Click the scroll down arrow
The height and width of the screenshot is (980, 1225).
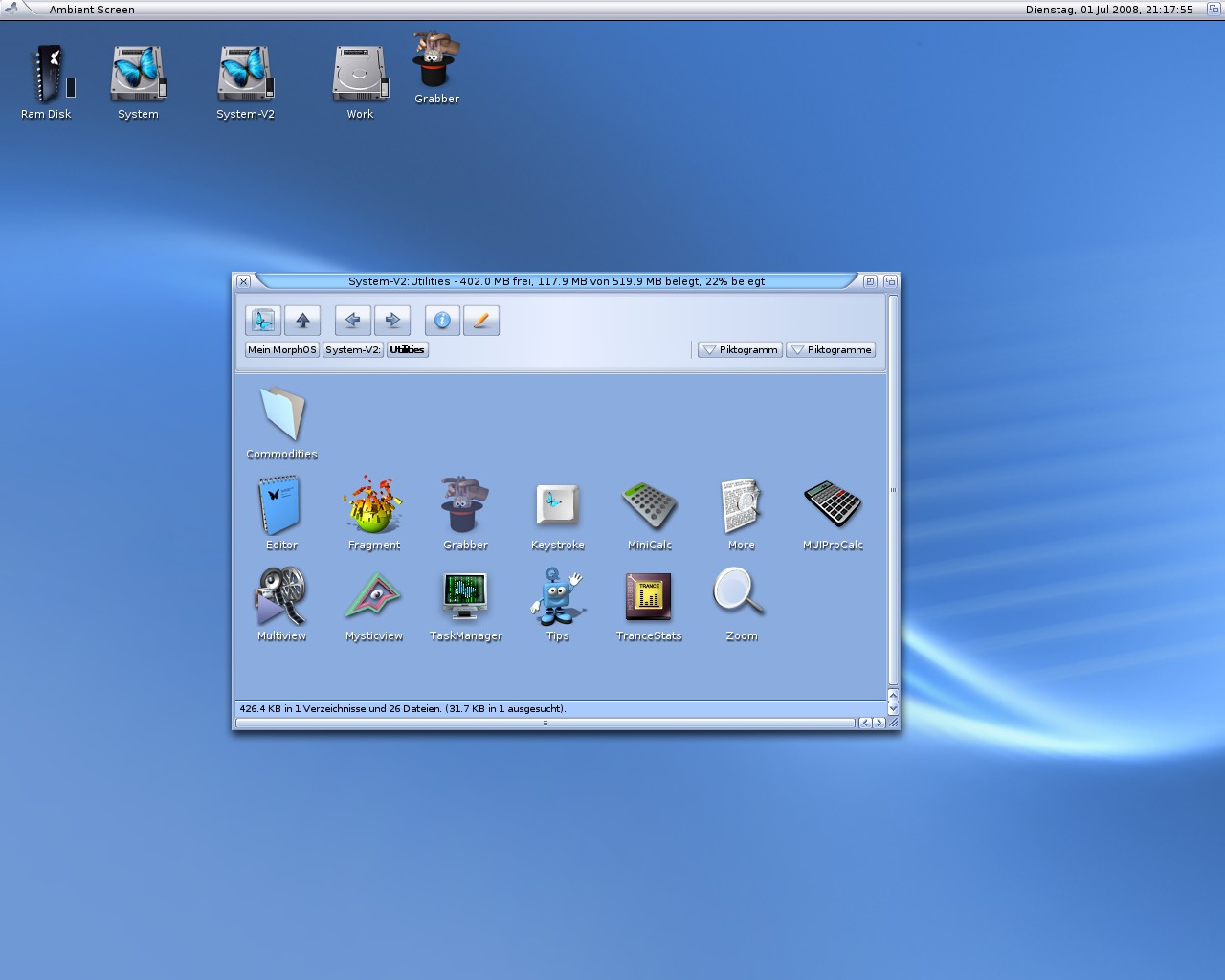click(x=893, y=709)
